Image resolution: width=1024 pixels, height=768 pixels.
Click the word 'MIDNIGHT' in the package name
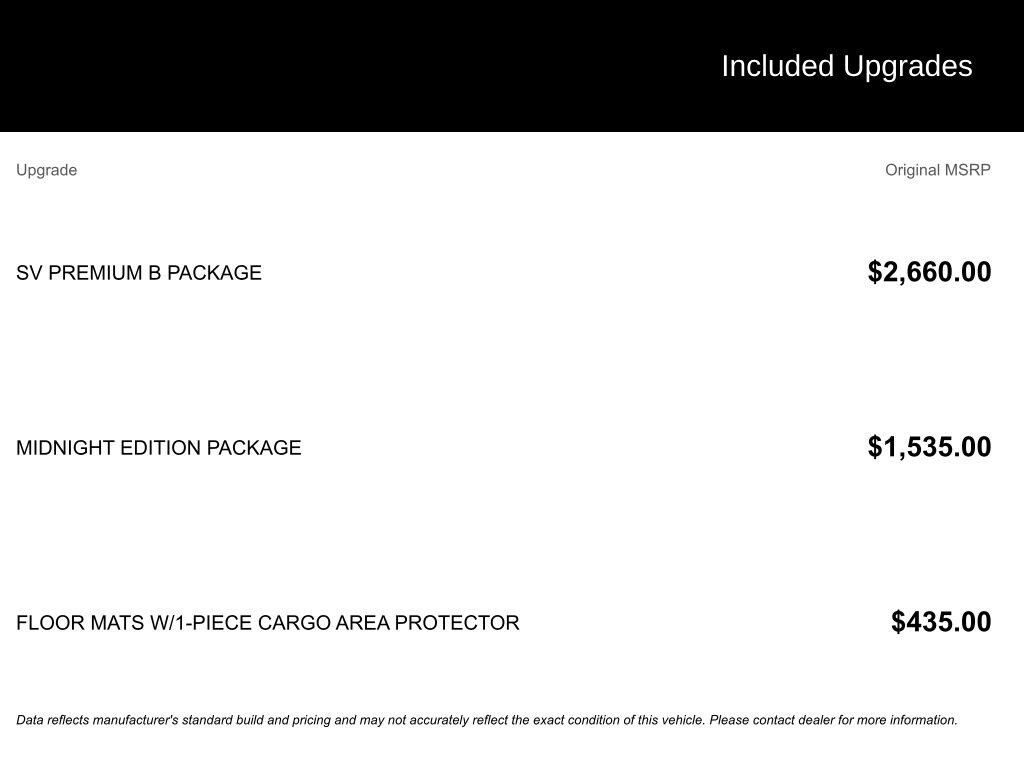tap(65, 448)
